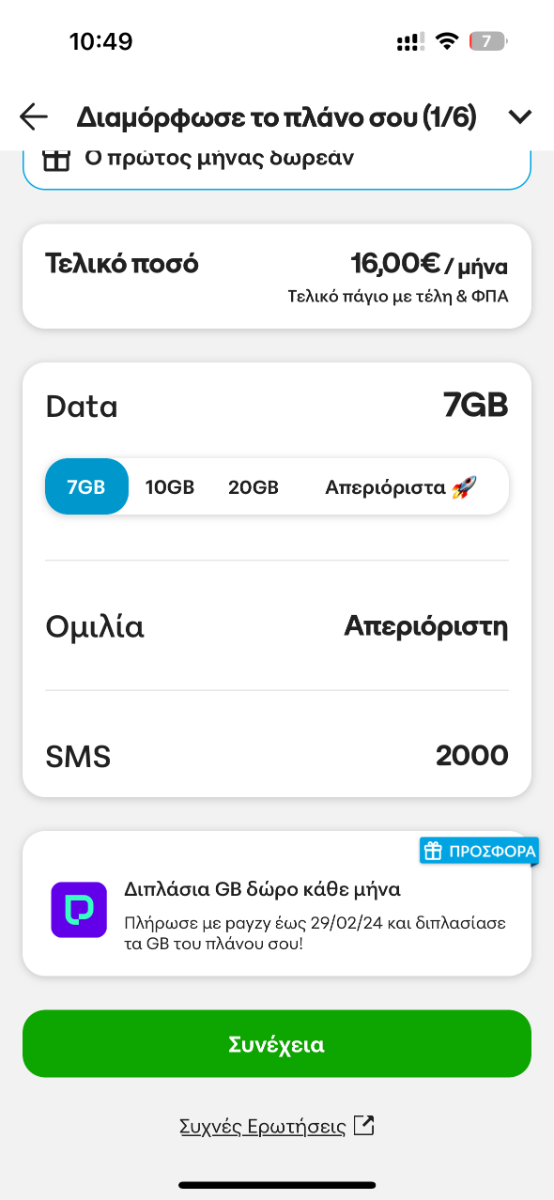Tap Ο πρώτος μήνας δωρεάν banner

[277, 164]
